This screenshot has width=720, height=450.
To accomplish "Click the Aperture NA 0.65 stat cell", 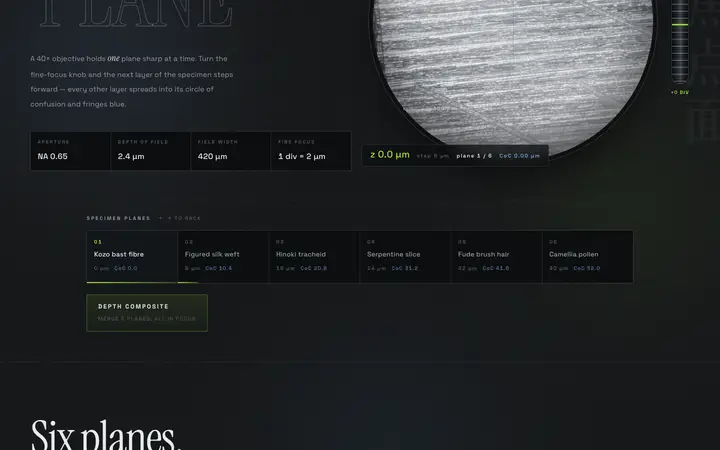I will click(70, 151).
